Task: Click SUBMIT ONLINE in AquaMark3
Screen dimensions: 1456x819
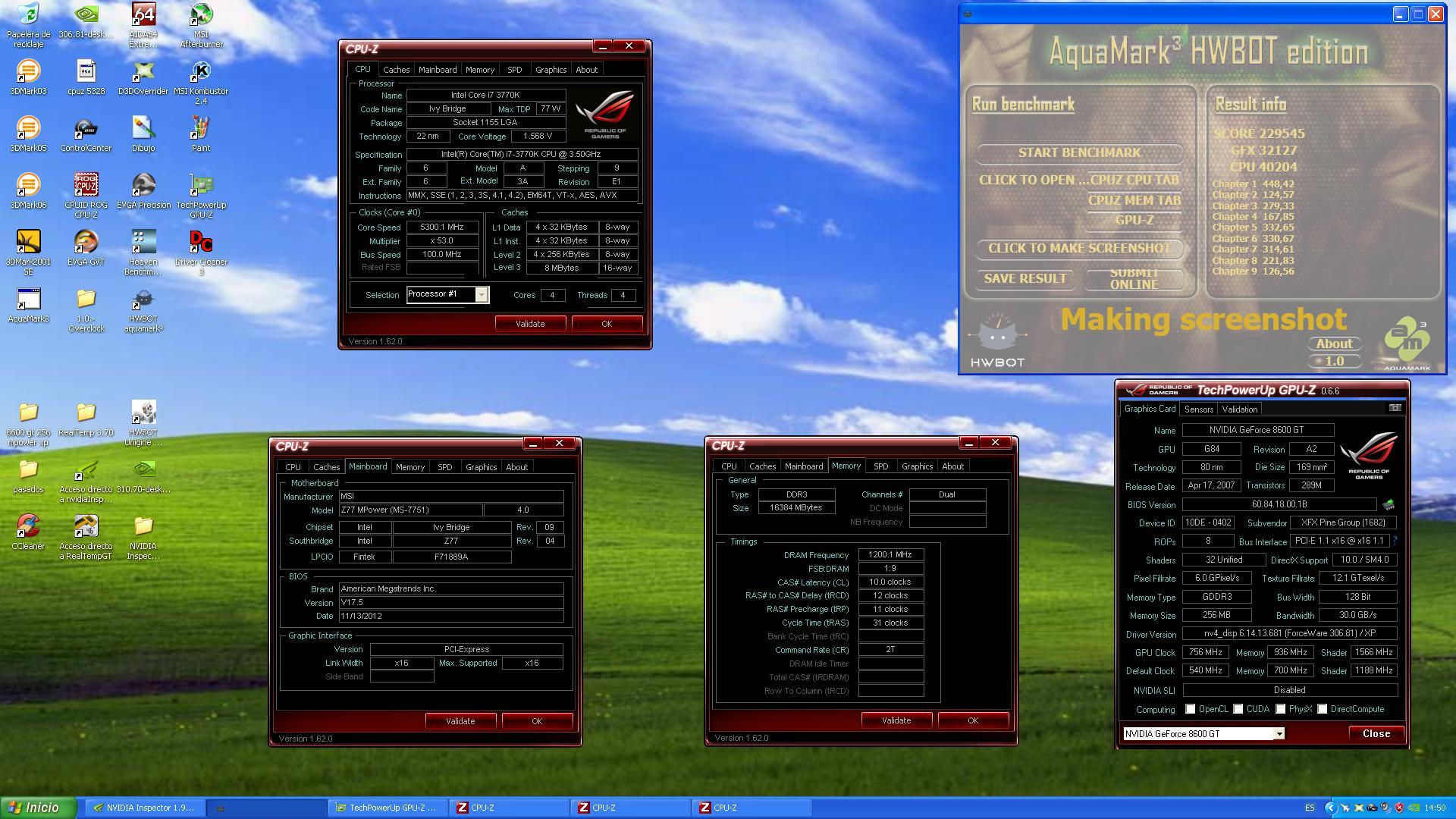Action: [1134, 278]
